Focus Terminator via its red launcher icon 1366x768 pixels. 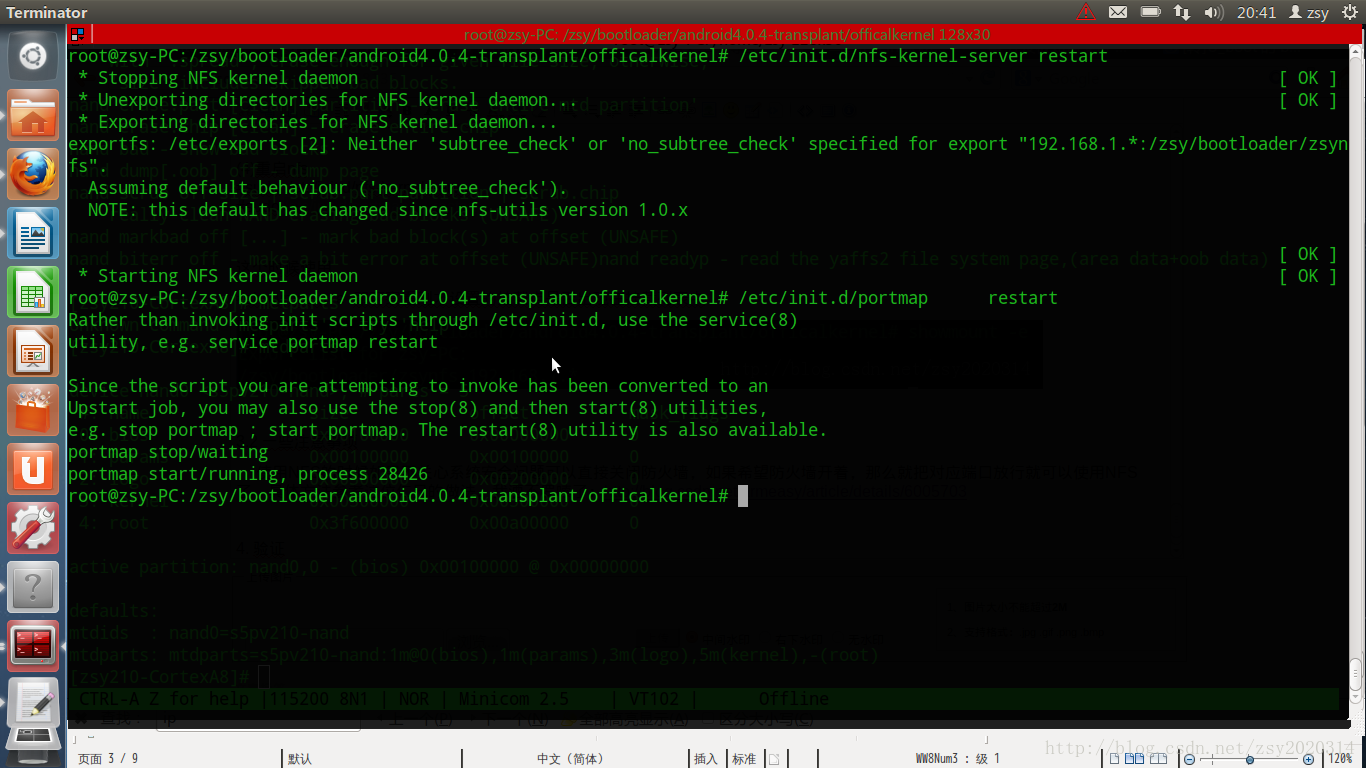(33, 647)
